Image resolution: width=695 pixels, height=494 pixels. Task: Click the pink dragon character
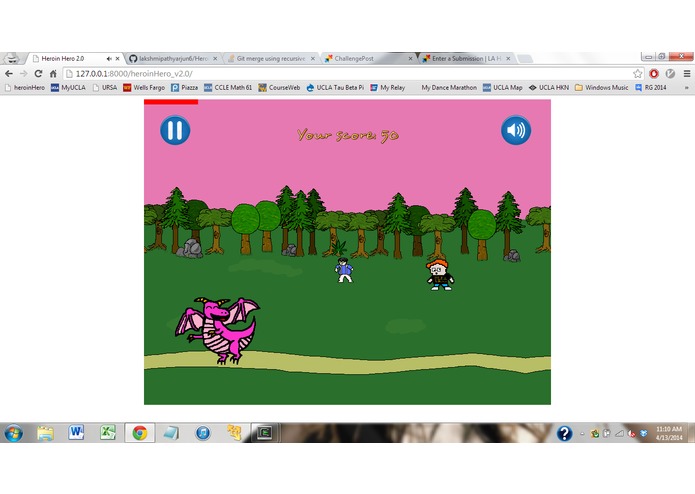(218, 331)
